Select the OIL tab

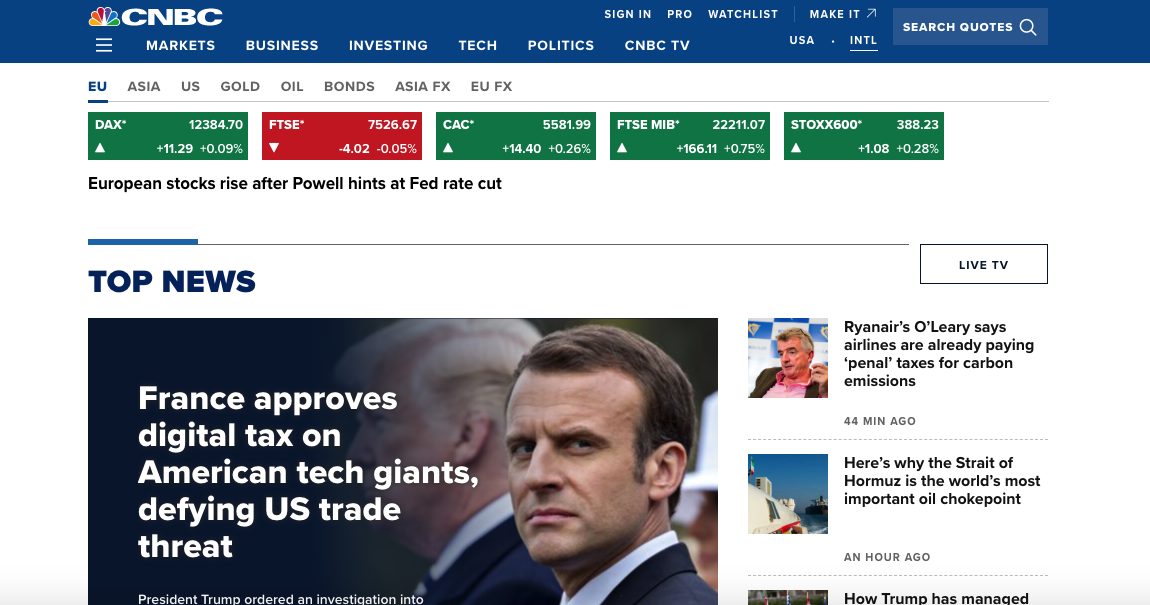(x=292, y=87)
